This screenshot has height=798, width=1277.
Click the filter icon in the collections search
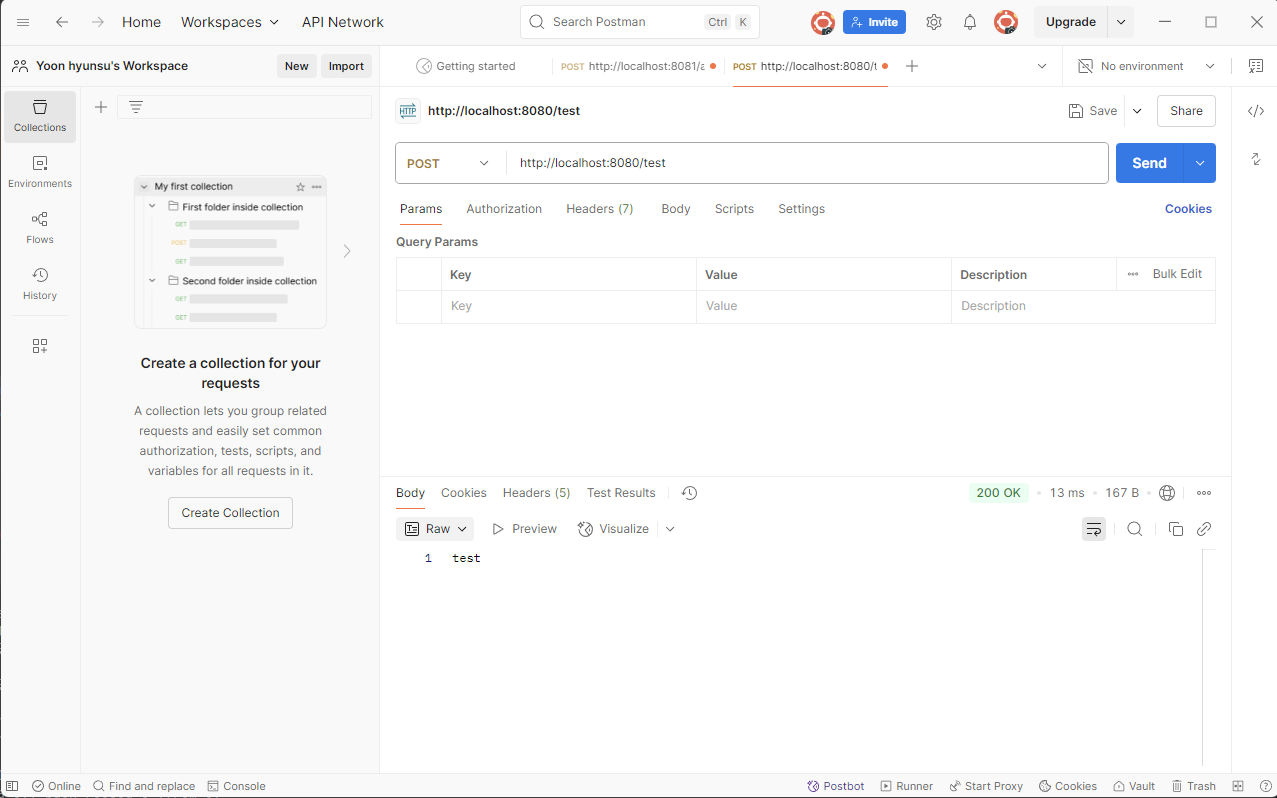click(136, 107)
